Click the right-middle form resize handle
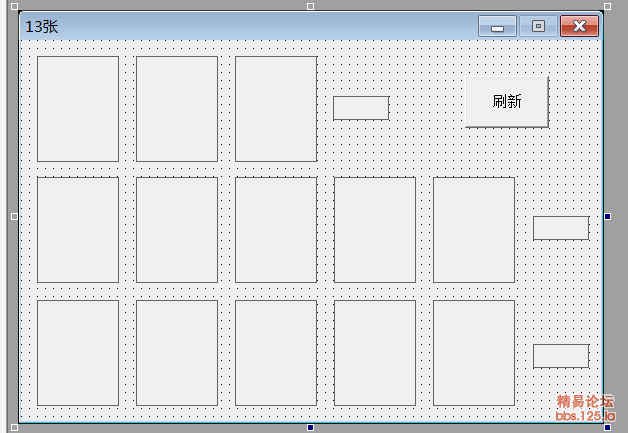The width and height of the screenshot is (628, 433). point(608,217)
